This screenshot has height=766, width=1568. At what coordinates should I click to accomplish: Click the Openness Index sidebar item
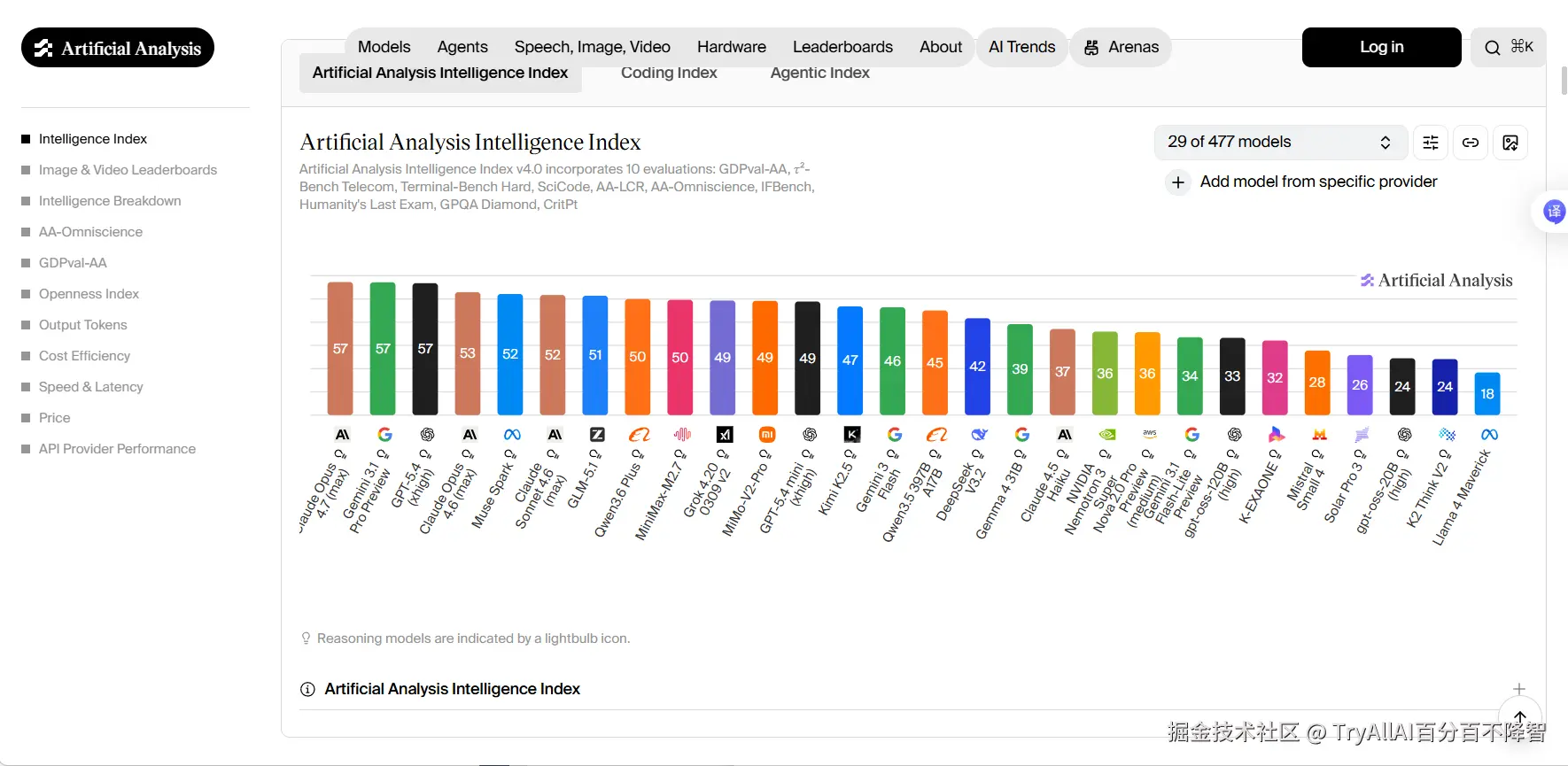[89, 294]
